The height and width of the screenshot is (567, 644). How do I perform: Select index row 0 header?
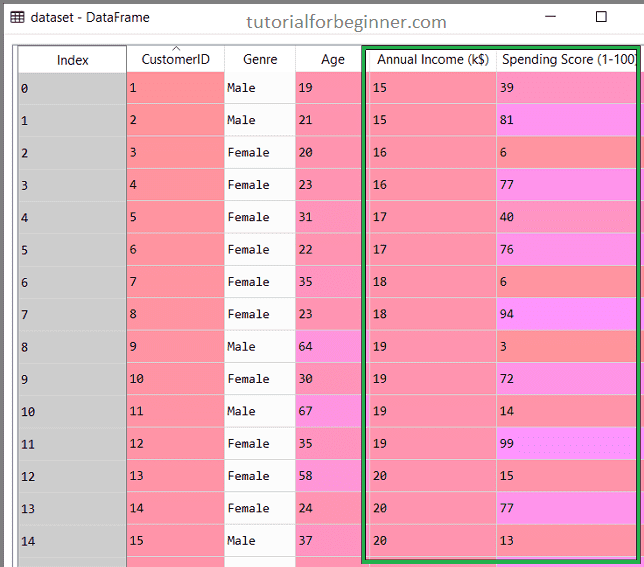72,88
